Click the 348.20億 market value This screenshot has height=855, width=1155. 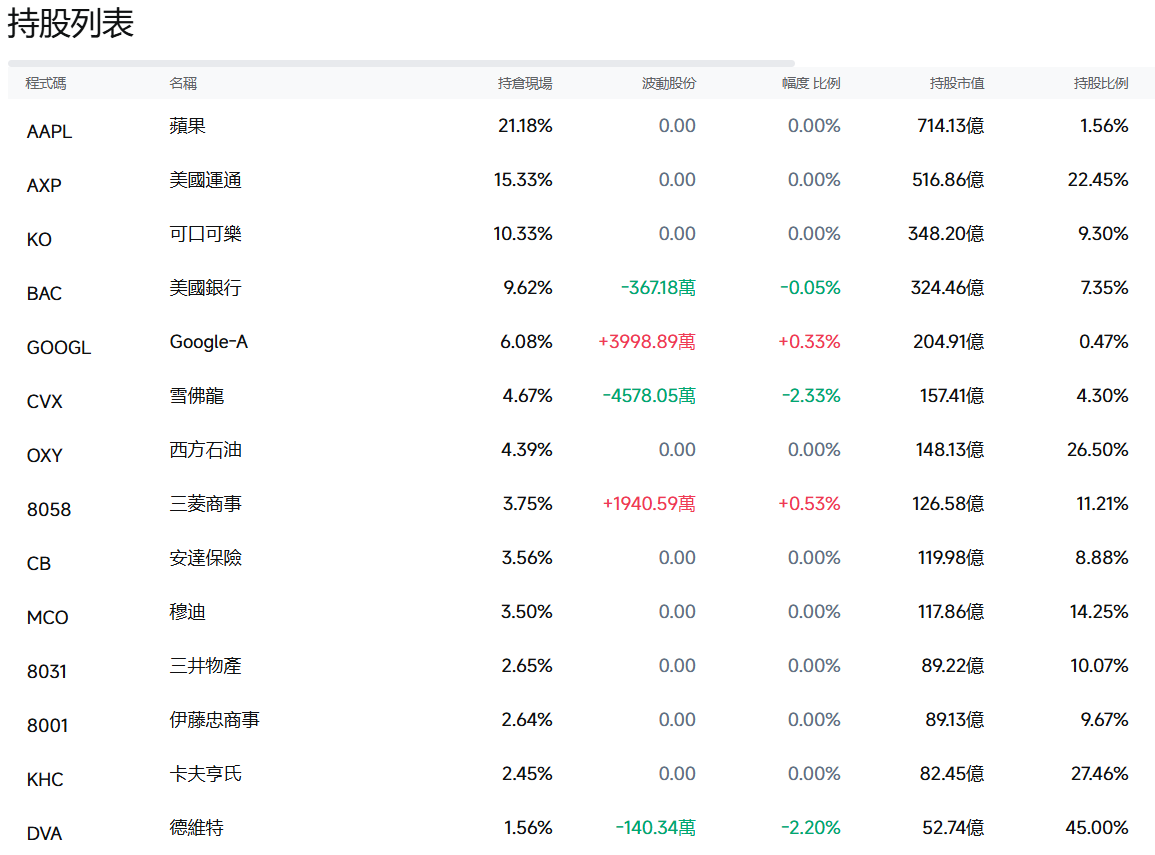click(946, 234)
